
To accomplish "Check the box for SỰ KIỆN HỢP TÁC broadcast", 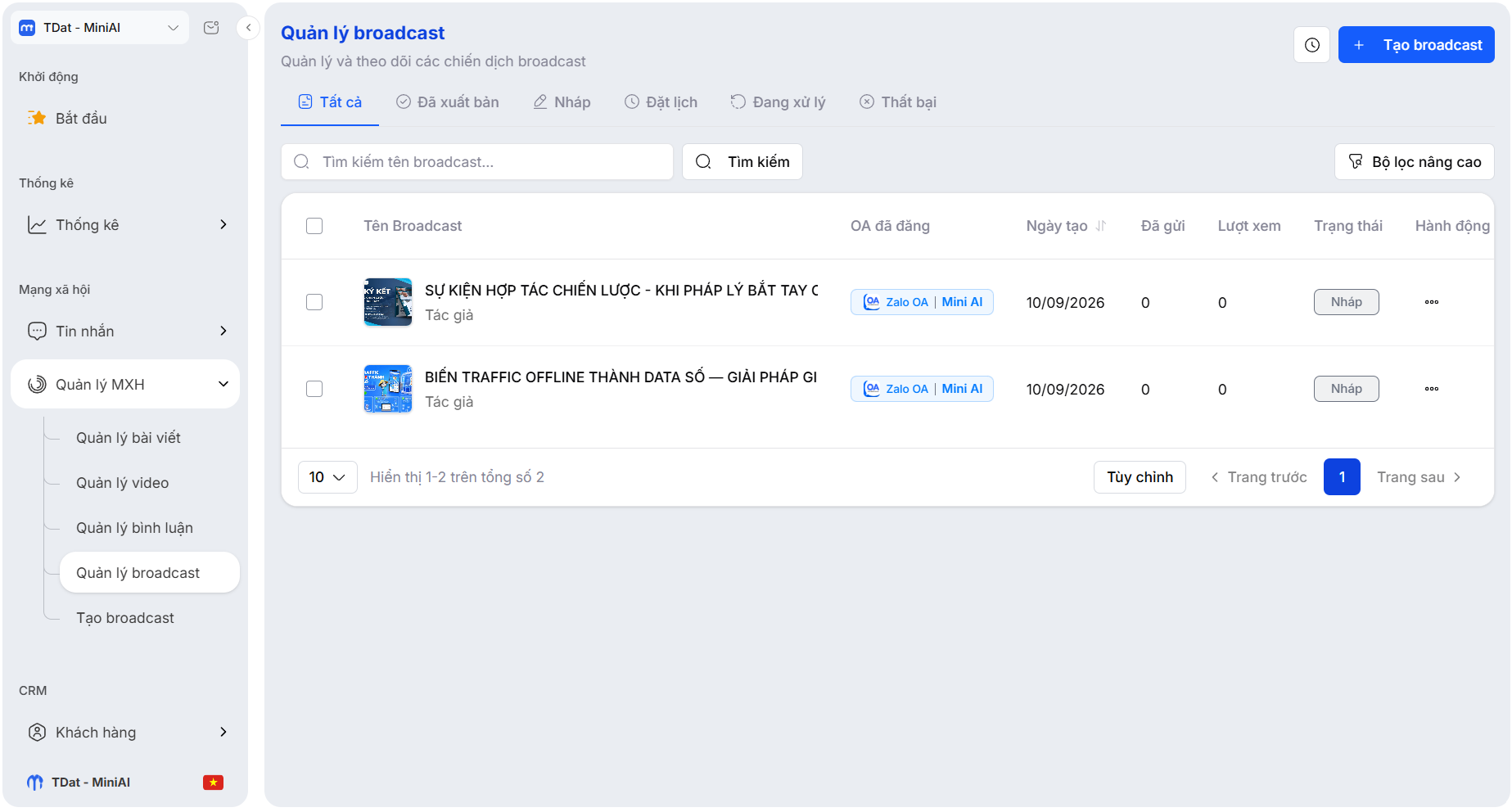I will (x=314, y=302).
